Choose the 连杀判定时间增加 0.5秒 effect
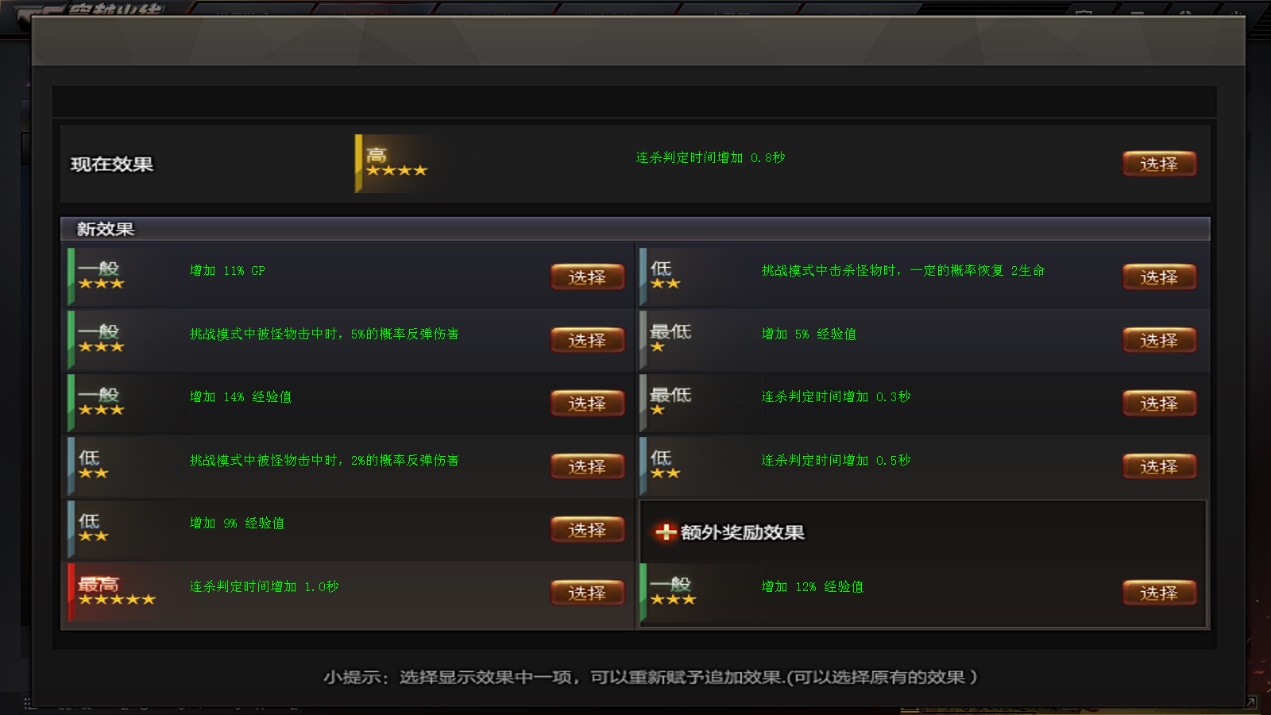Image resolution: width=1271 pixels, height=715 pixels. point(1159,466)
